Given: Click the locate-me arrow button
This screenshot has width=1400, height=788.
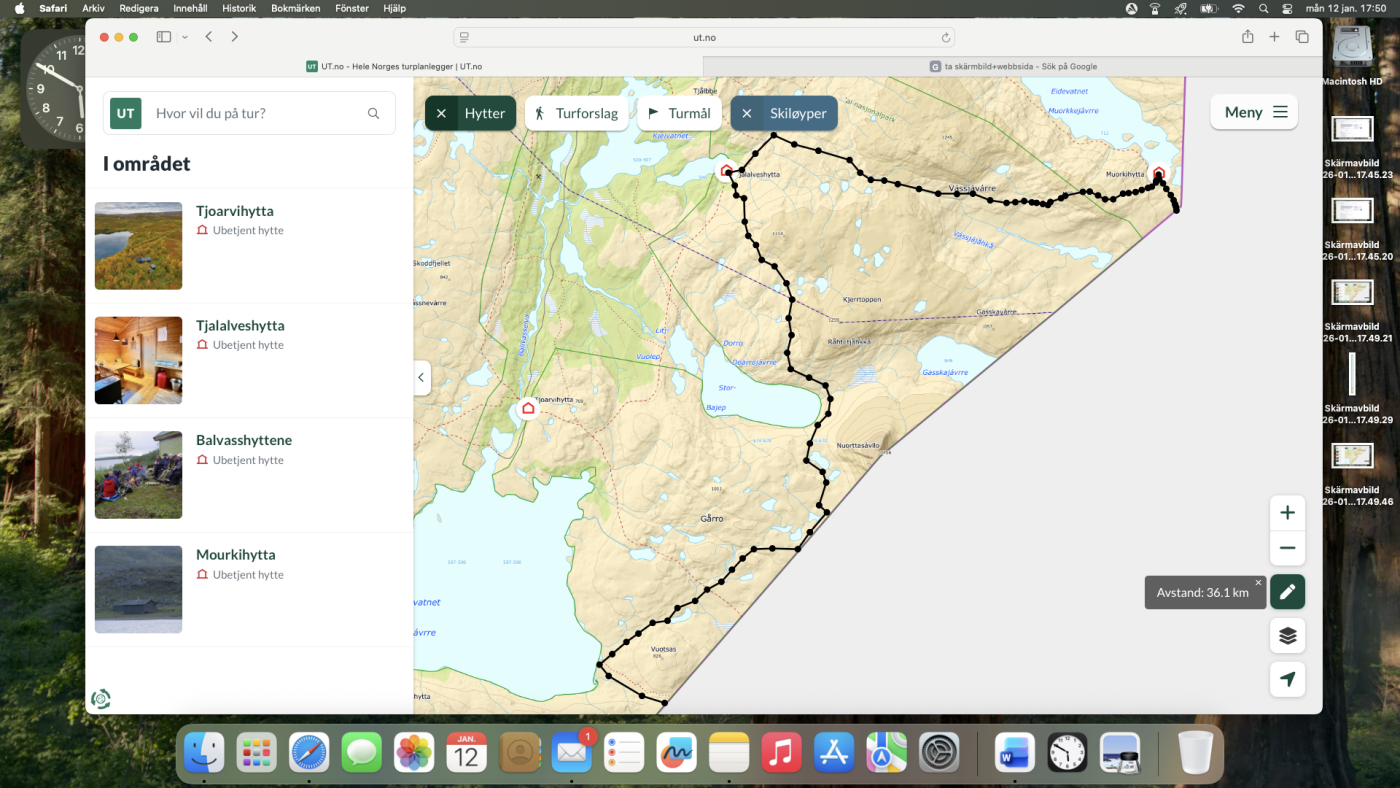Looking at the screenshot, I should coord(1287,680).
